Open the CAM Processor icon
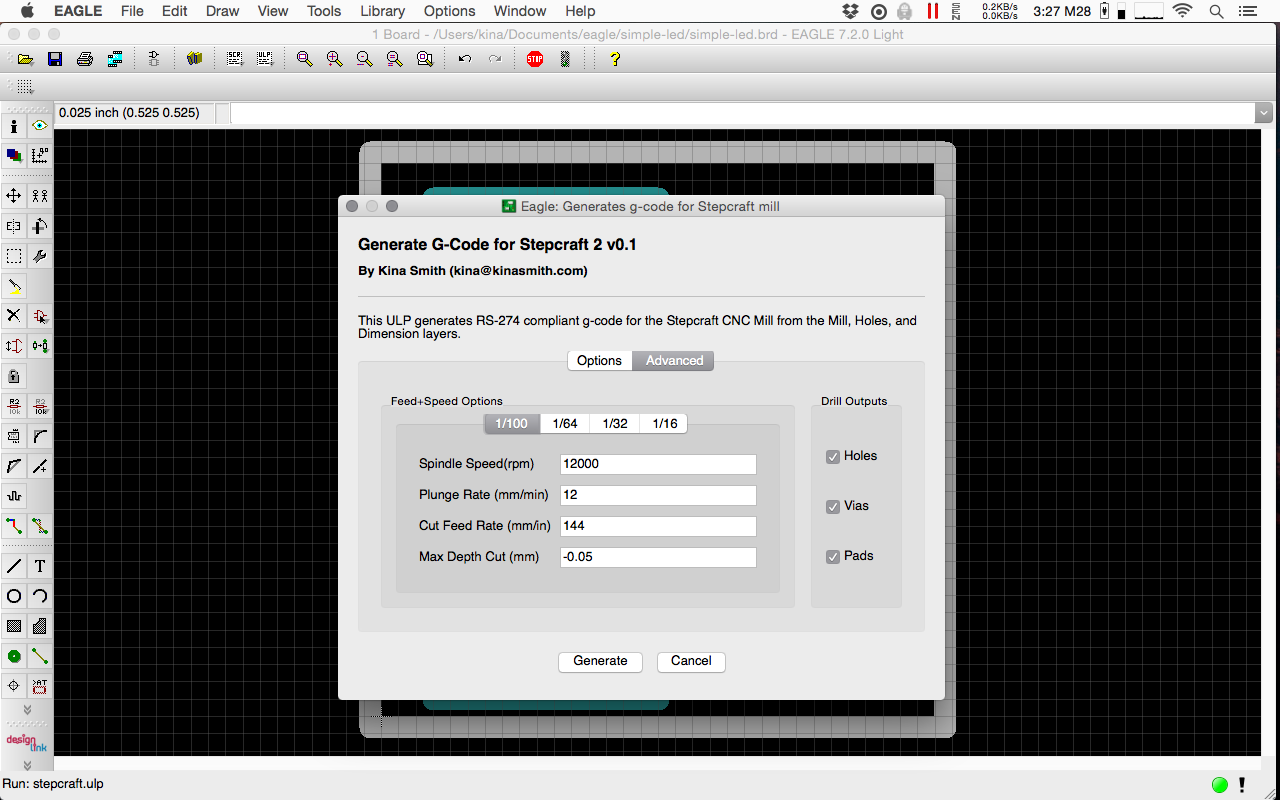 point(115,59)
